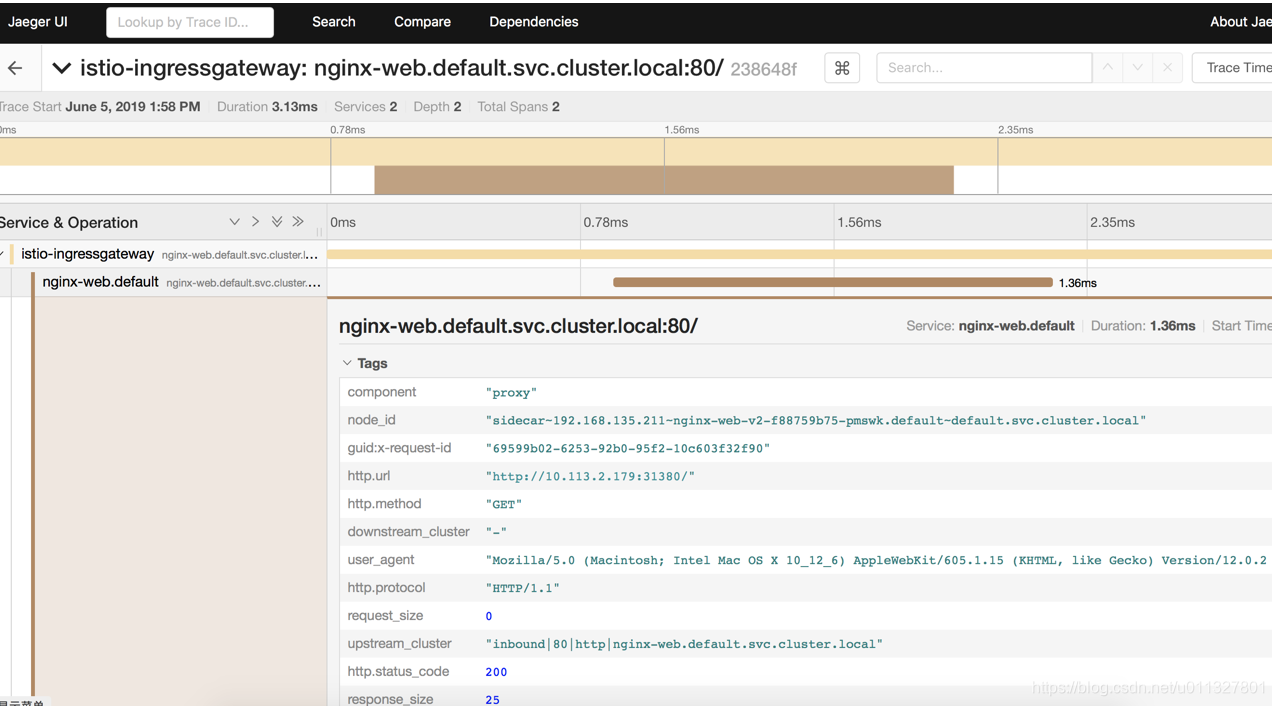Screen dimensions: 1274x706
Task: Click the guid:x-request-id tag value
Action: tap(628, 448)
